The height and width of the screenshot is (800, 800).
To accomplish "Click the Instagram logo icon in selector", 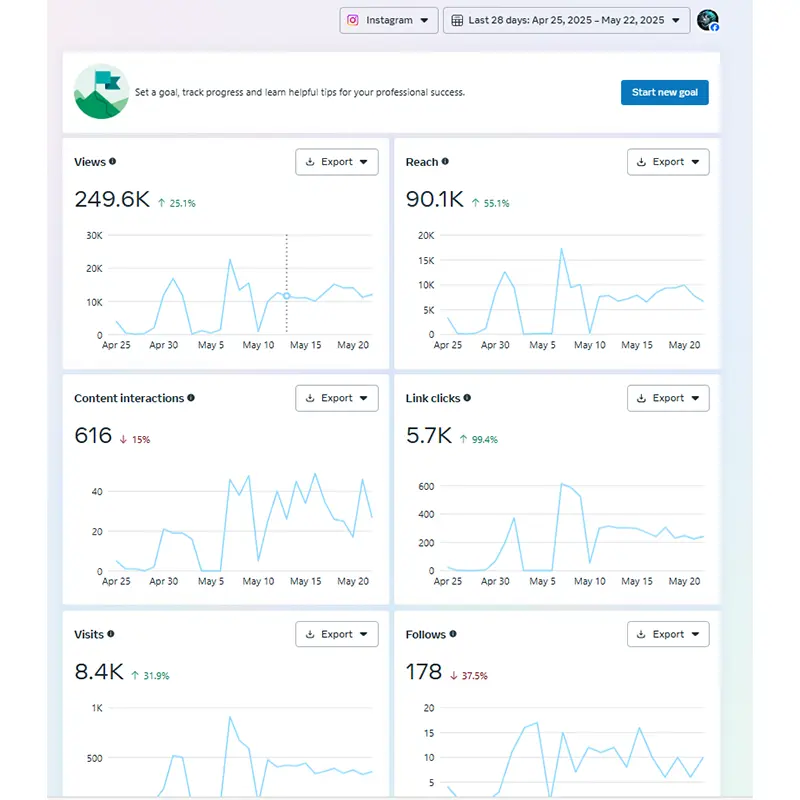I will click(353, 20).
